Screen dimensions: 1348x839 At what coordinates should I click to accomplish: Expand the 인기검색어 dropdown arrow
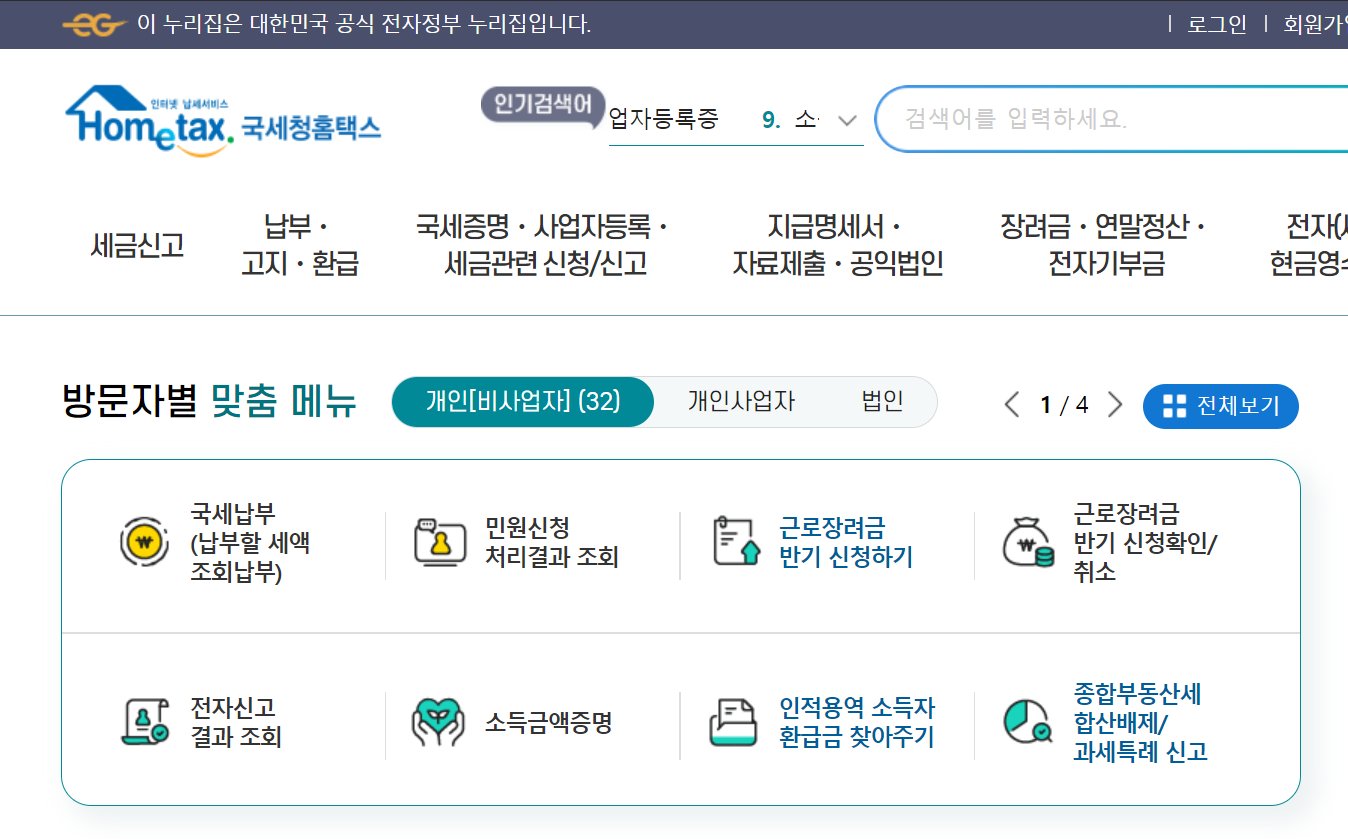[847, 119]
